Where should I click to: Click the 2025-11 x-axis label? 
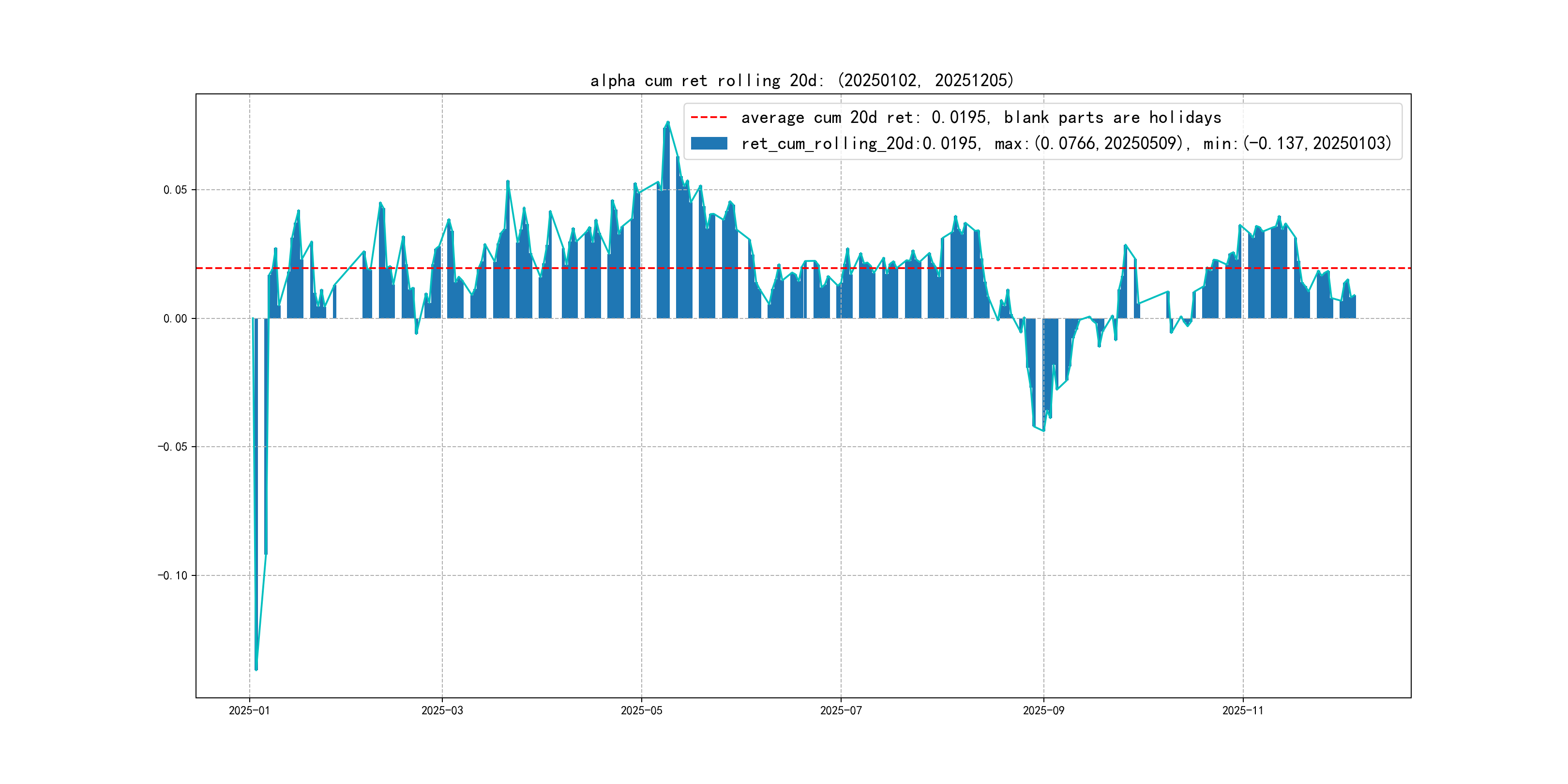pyautogui.click(x=1242, y=710)
